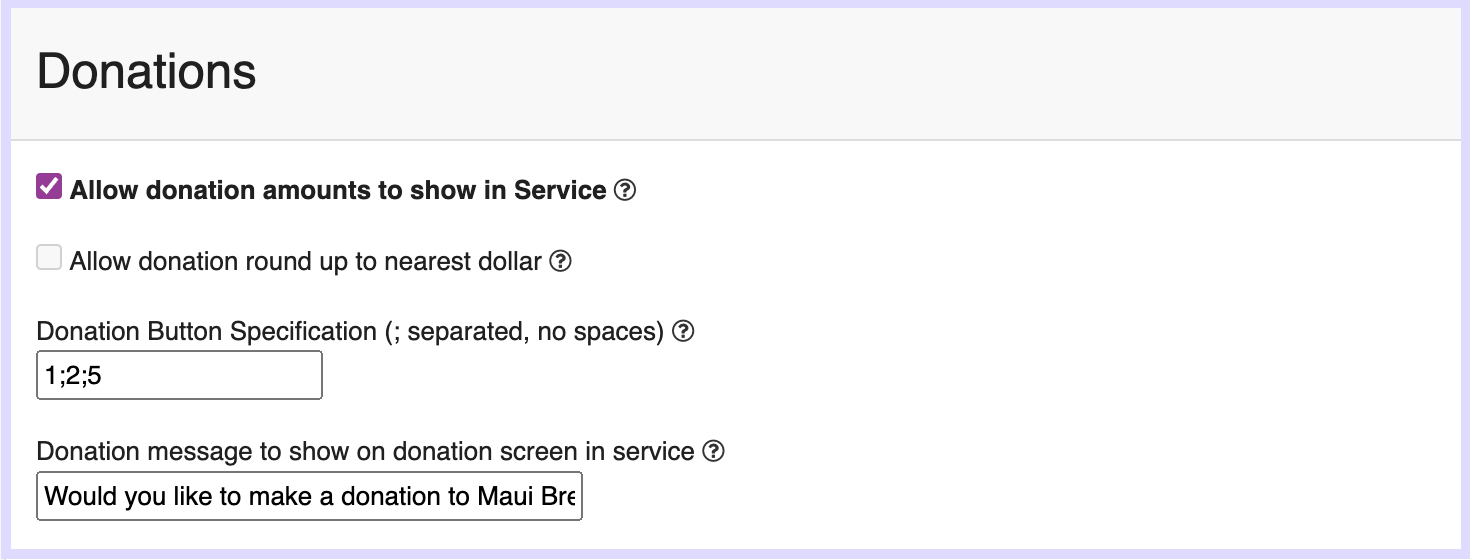1470x560 pixels.
Task: Click the bold 'Allow donation amounts' label text
Action: 338,190
